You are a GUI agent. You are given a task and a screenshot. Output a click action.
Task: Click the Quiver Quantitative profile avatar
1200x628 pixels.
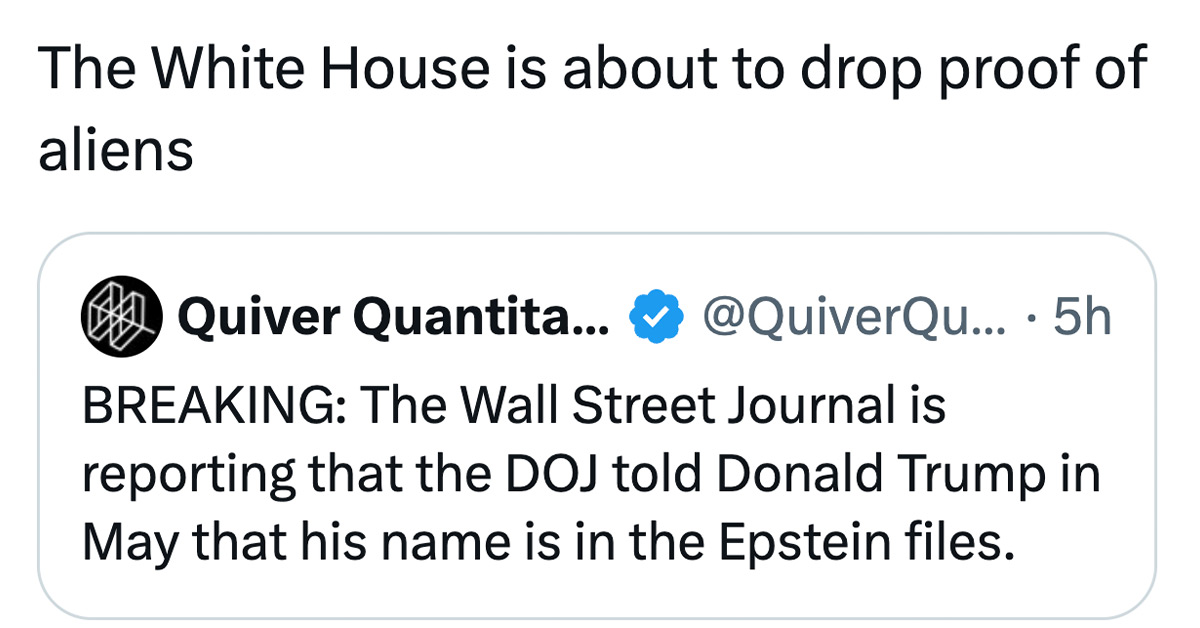click(119, 317)
